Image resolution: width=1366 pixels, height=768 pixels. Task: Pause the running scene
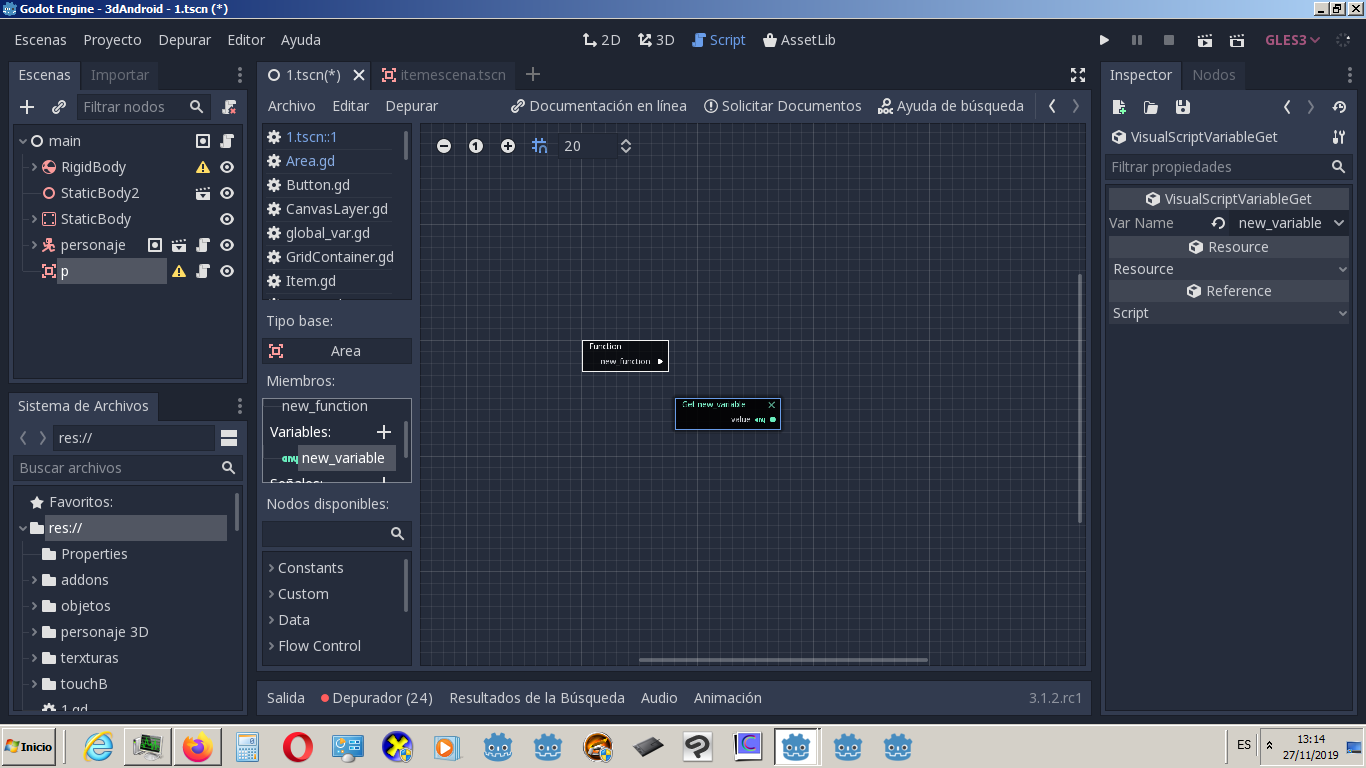1137,40
